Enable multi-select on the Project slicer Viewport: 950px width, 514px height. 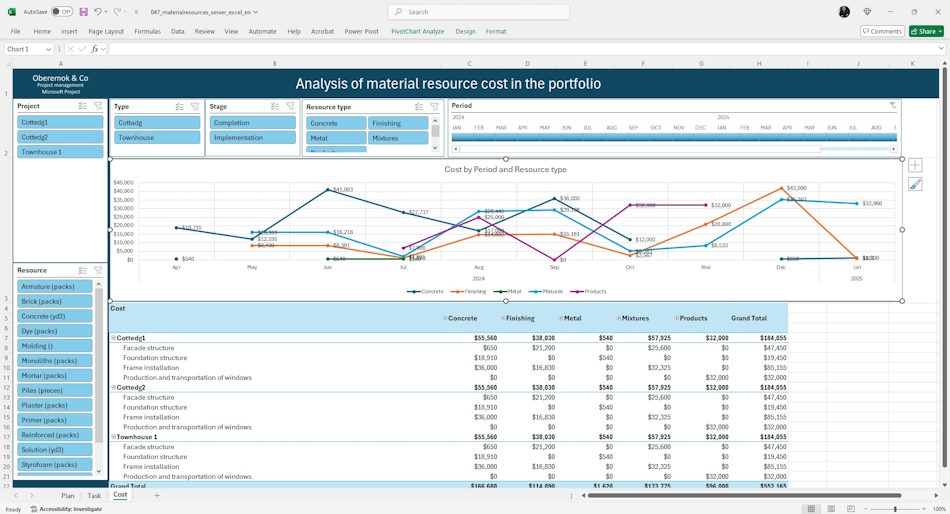click(x=82, y=106)
